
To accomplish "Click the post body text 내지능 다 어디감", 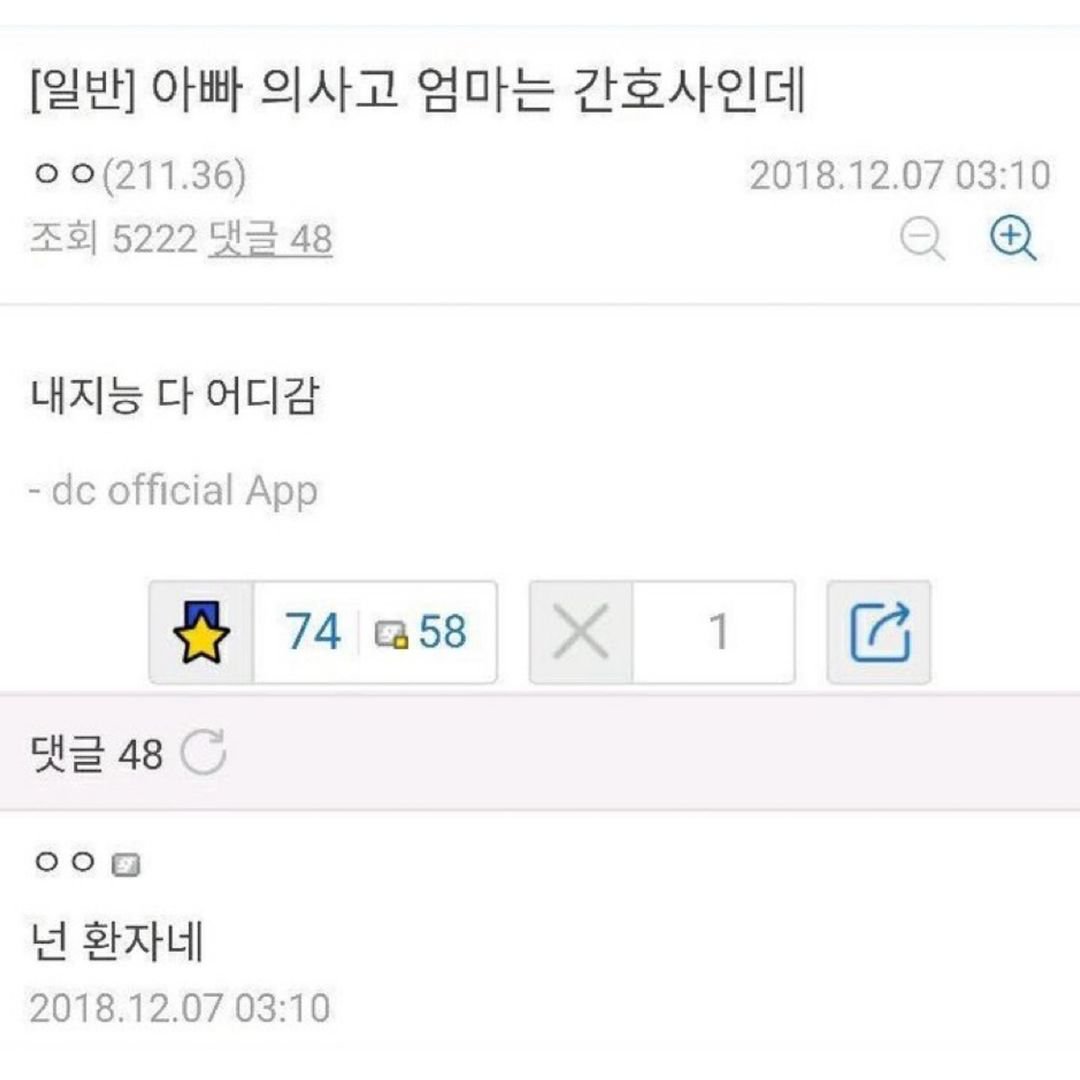I will [174, 396].
